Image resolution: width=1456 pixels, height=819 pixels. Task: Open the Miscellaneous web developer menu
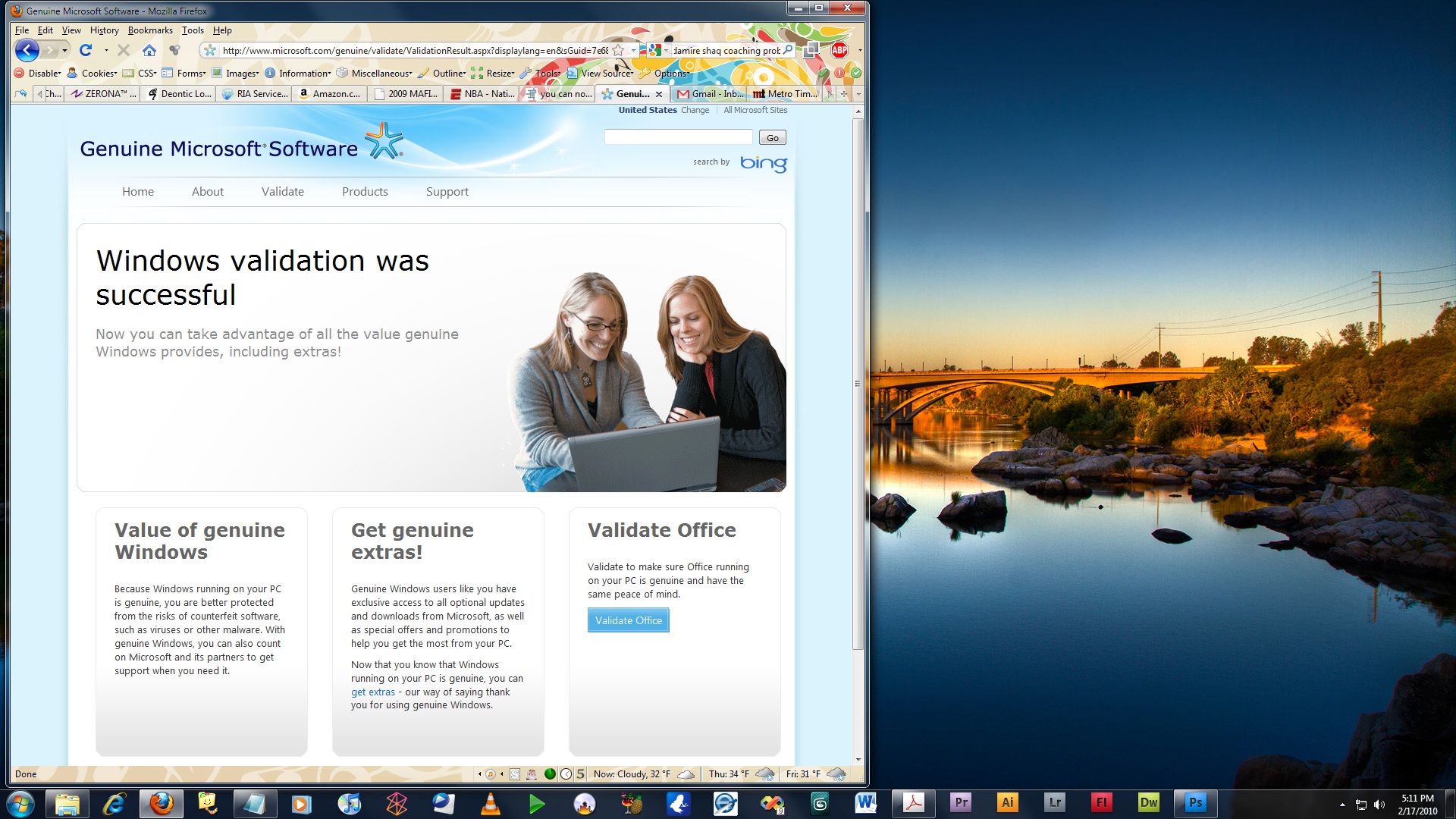[375, 74]
